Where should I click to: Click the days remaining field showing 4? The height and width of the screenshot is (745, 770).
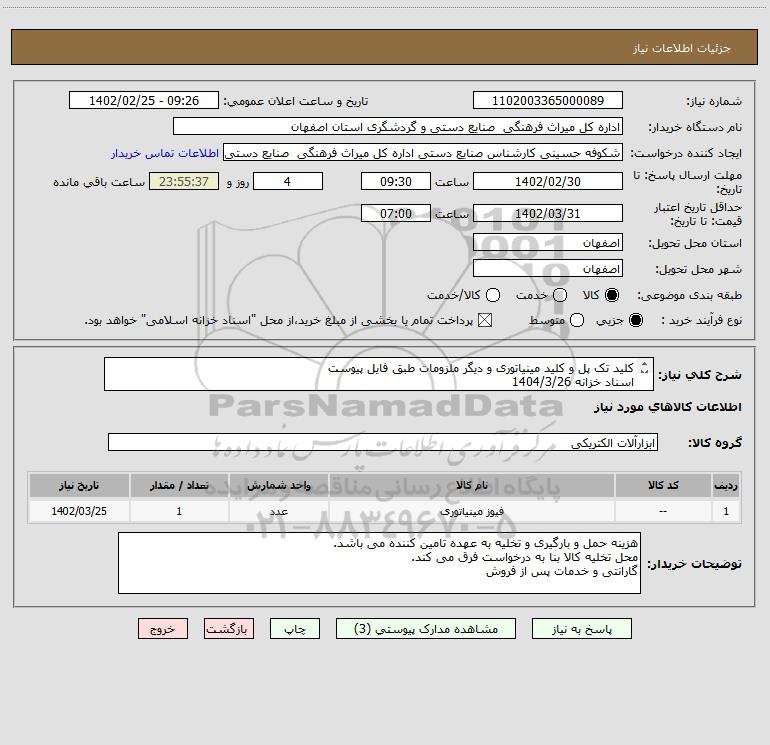288,181
